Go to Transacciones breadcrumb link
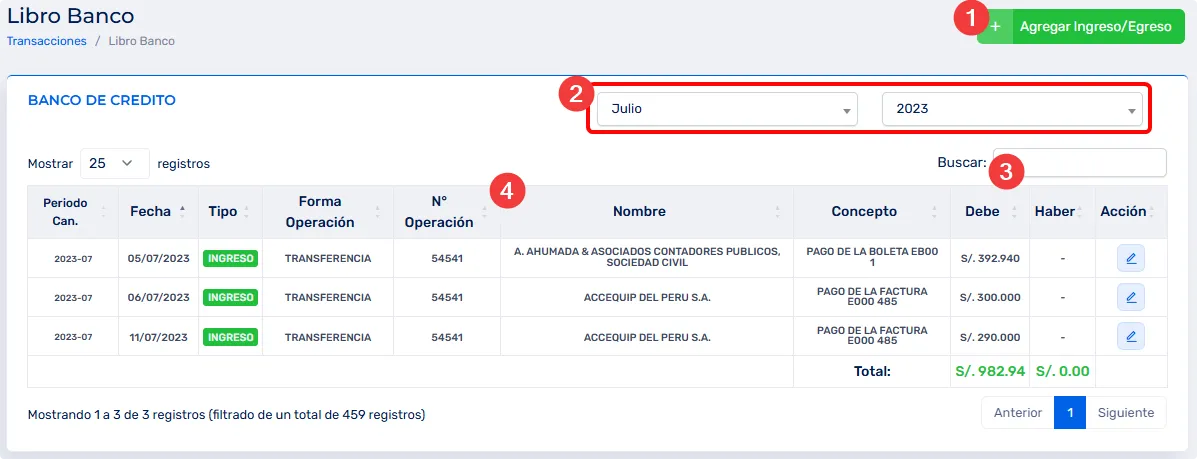Screen dimensions: 1197x459 (x=46, y=41)
